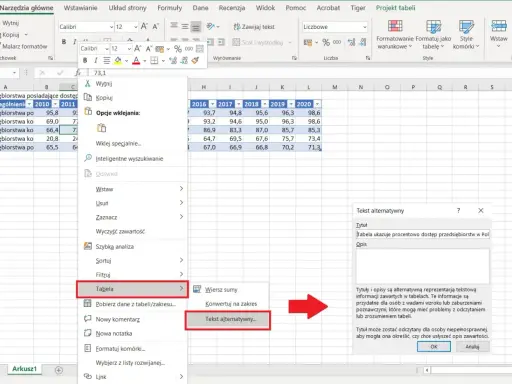Click help question mark in Tekst alternatywny dialog

tap(458, 210)
